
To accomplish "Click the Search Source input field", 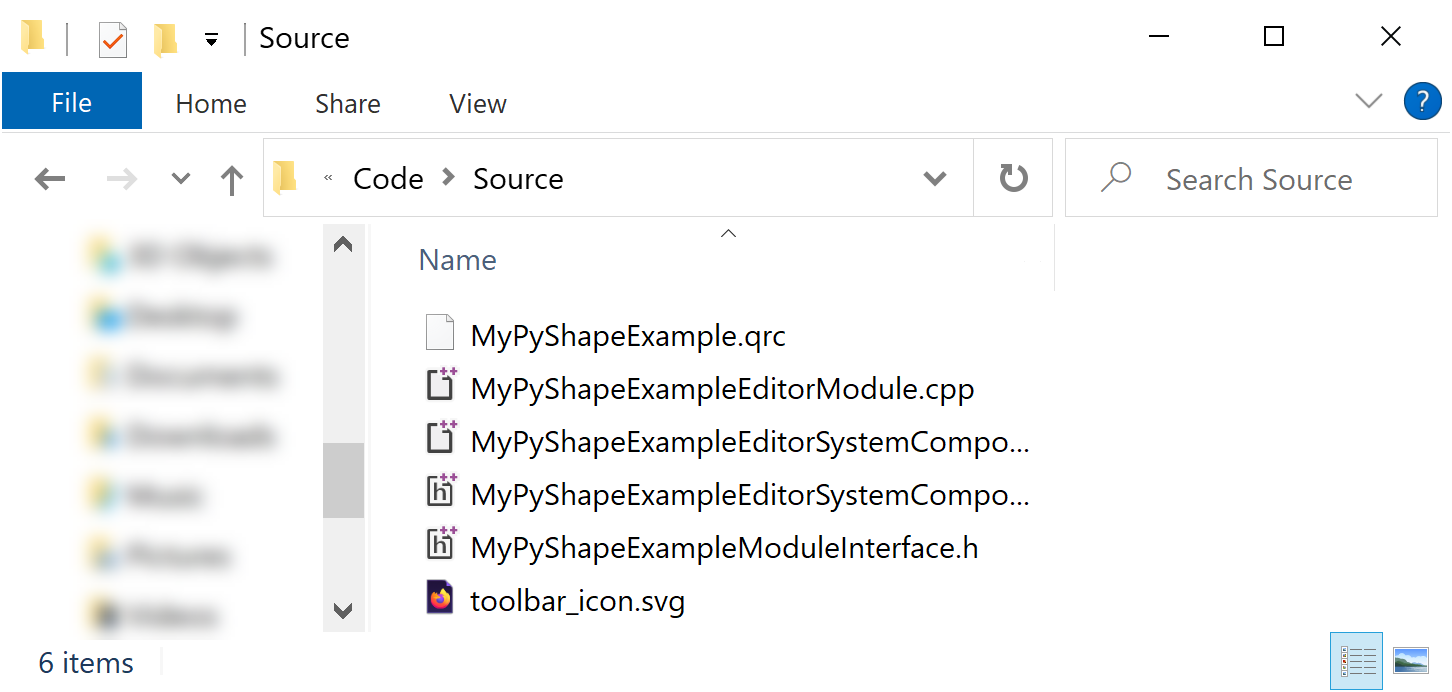I will [x=1258, y=180].
